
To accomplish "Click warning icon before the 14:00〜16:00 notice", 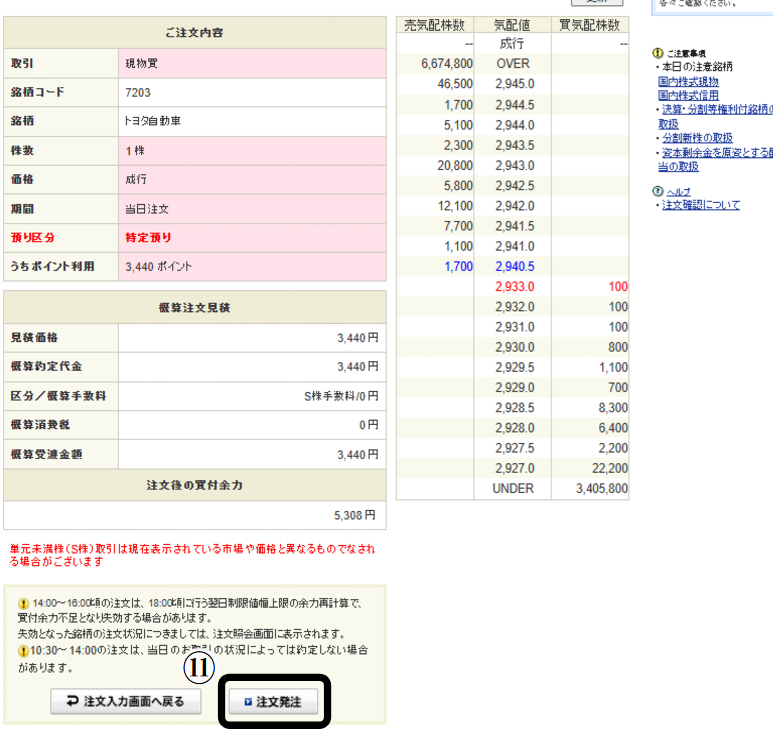I will pos(22,604).
